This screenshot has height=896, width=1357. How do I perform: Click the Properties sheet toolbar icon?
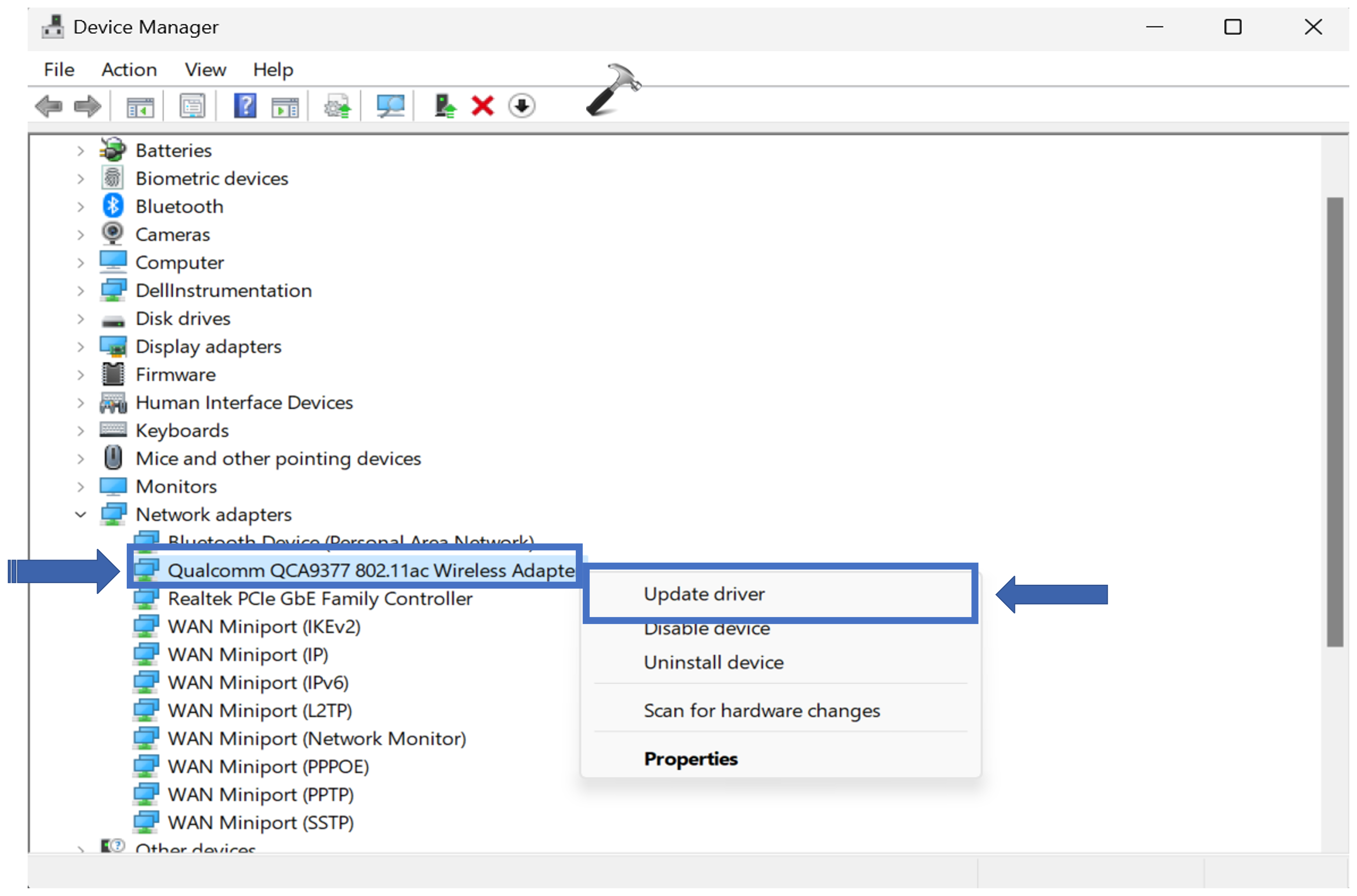pos(193,106)
